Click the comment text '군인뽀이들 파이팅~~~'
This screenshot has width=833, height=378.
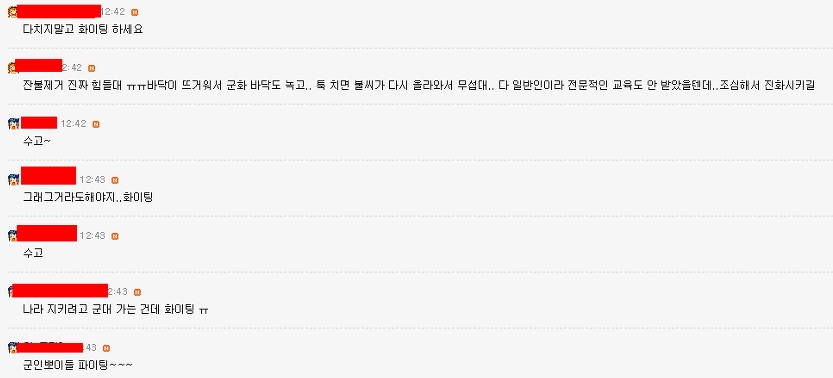(x=78, y=365)
